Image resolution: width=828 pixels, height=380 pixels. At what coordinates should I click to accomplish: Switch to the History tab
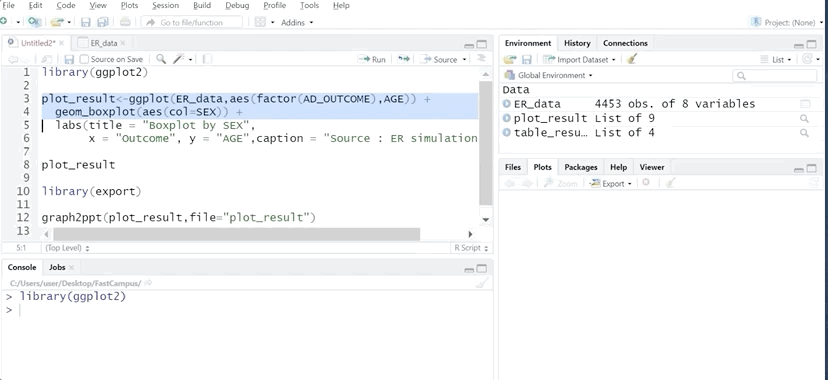pyautogui.click(x=577, y=43)
